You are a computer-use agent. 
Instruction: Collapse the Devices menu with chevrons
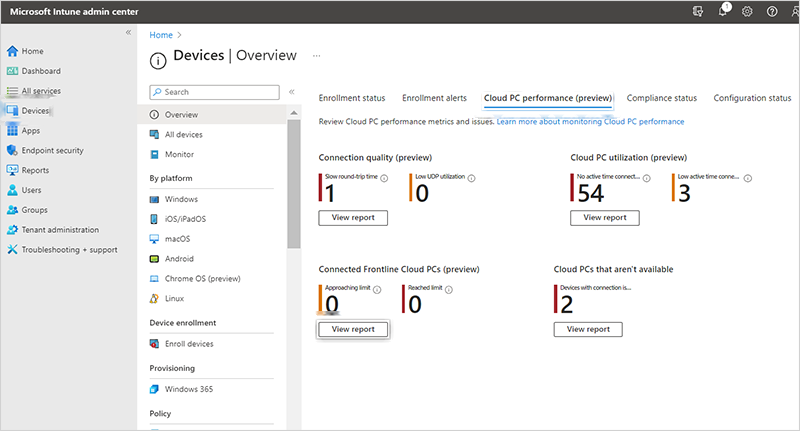pos(292,92)
